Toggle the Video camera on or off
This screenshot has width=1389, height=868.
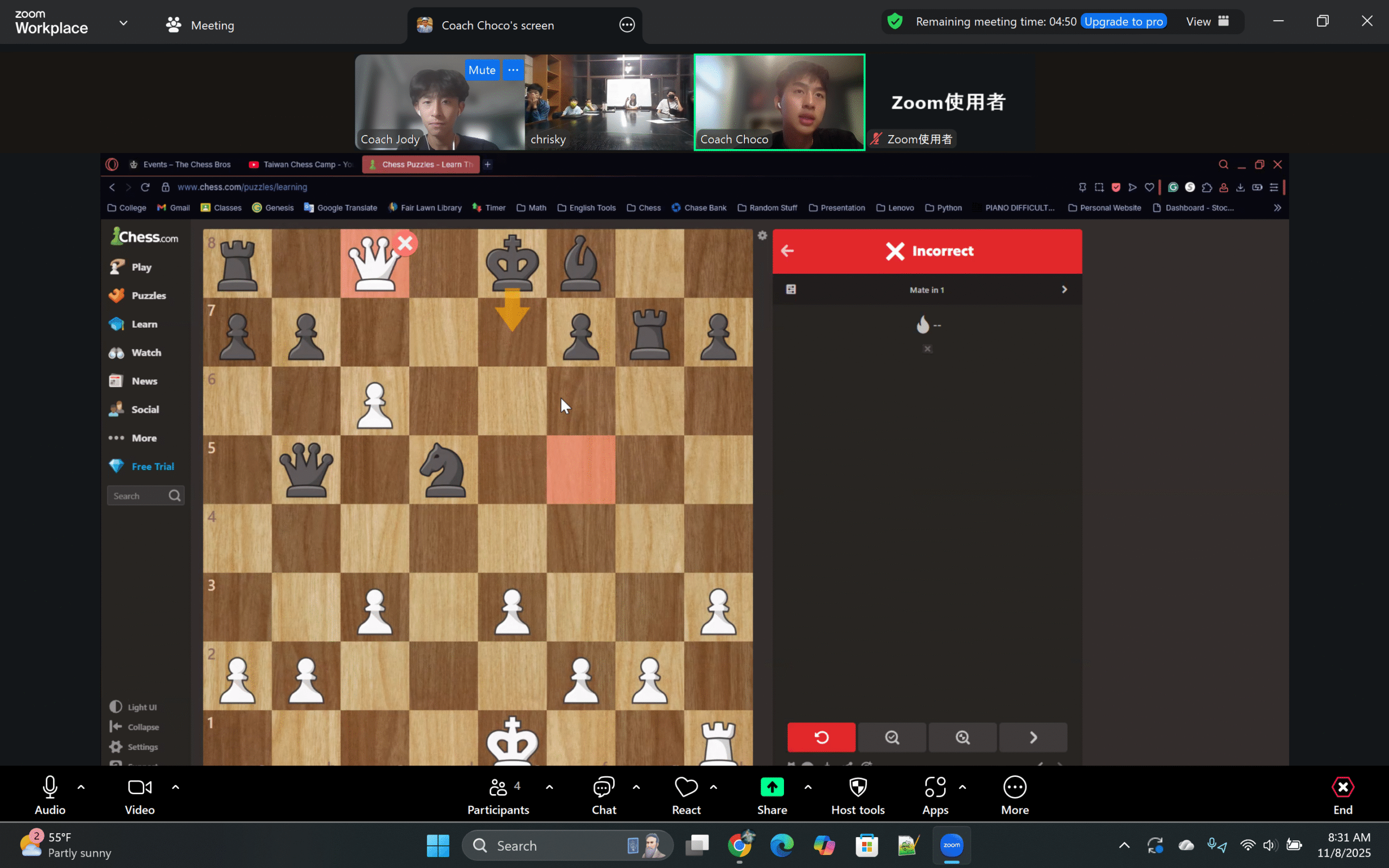(x=139, y=788)
